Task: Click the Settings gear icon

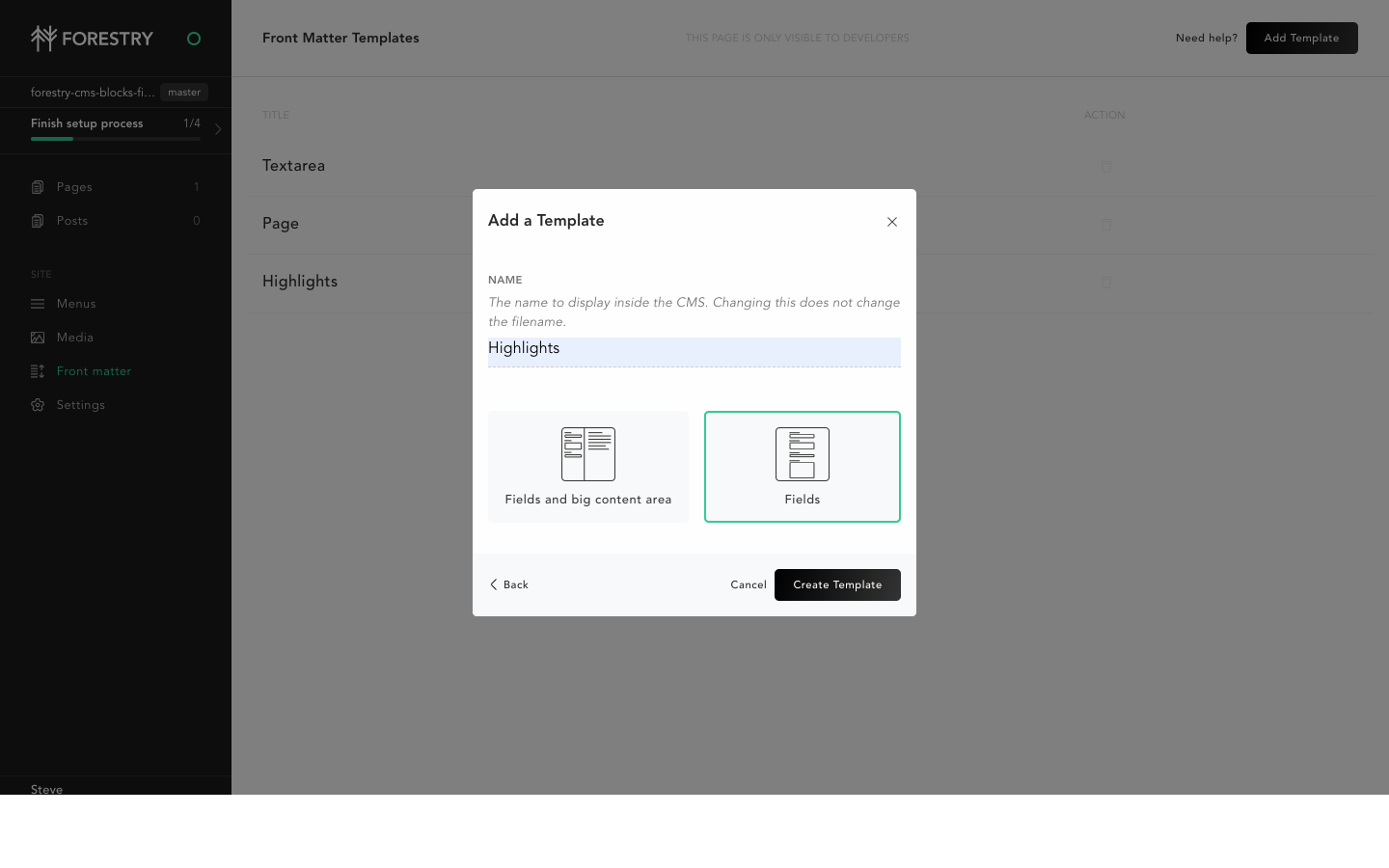Action: point(38,405)
